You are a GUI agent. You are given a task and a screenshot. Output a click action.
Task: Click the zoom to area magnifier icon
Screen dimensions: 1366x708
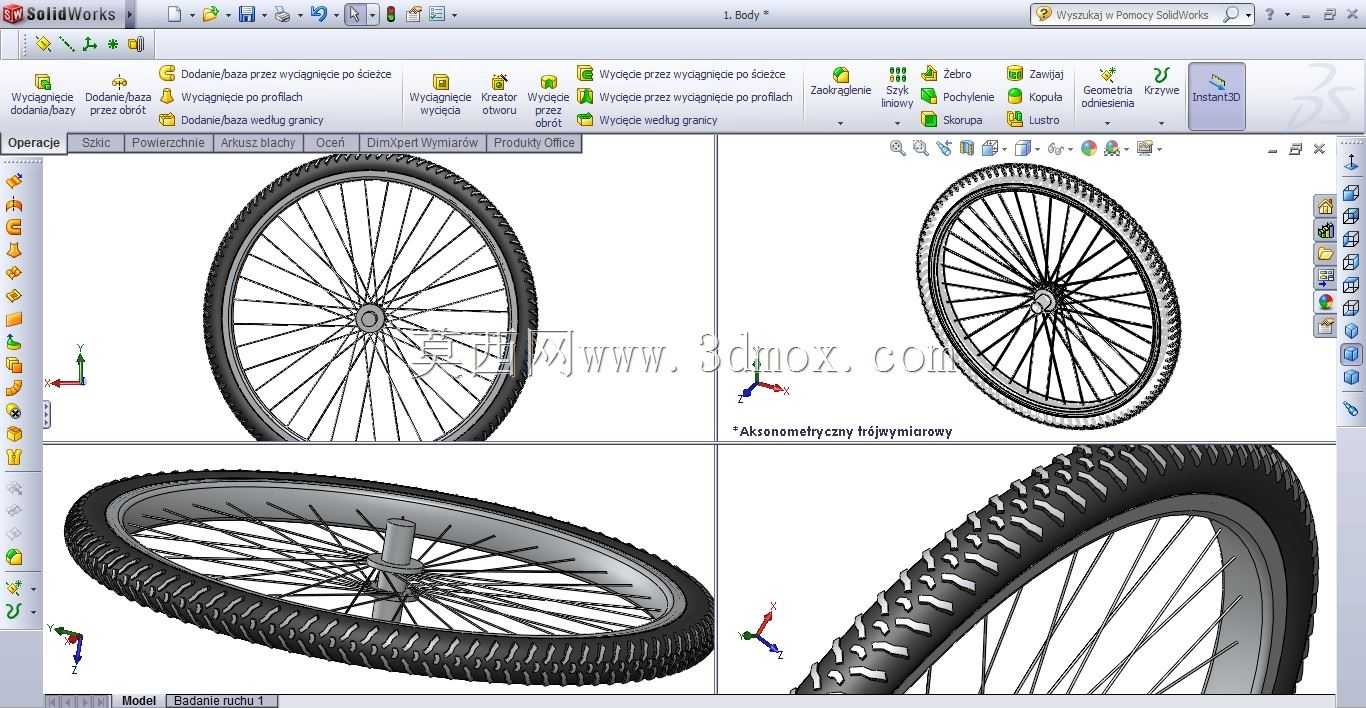(920, 148)
